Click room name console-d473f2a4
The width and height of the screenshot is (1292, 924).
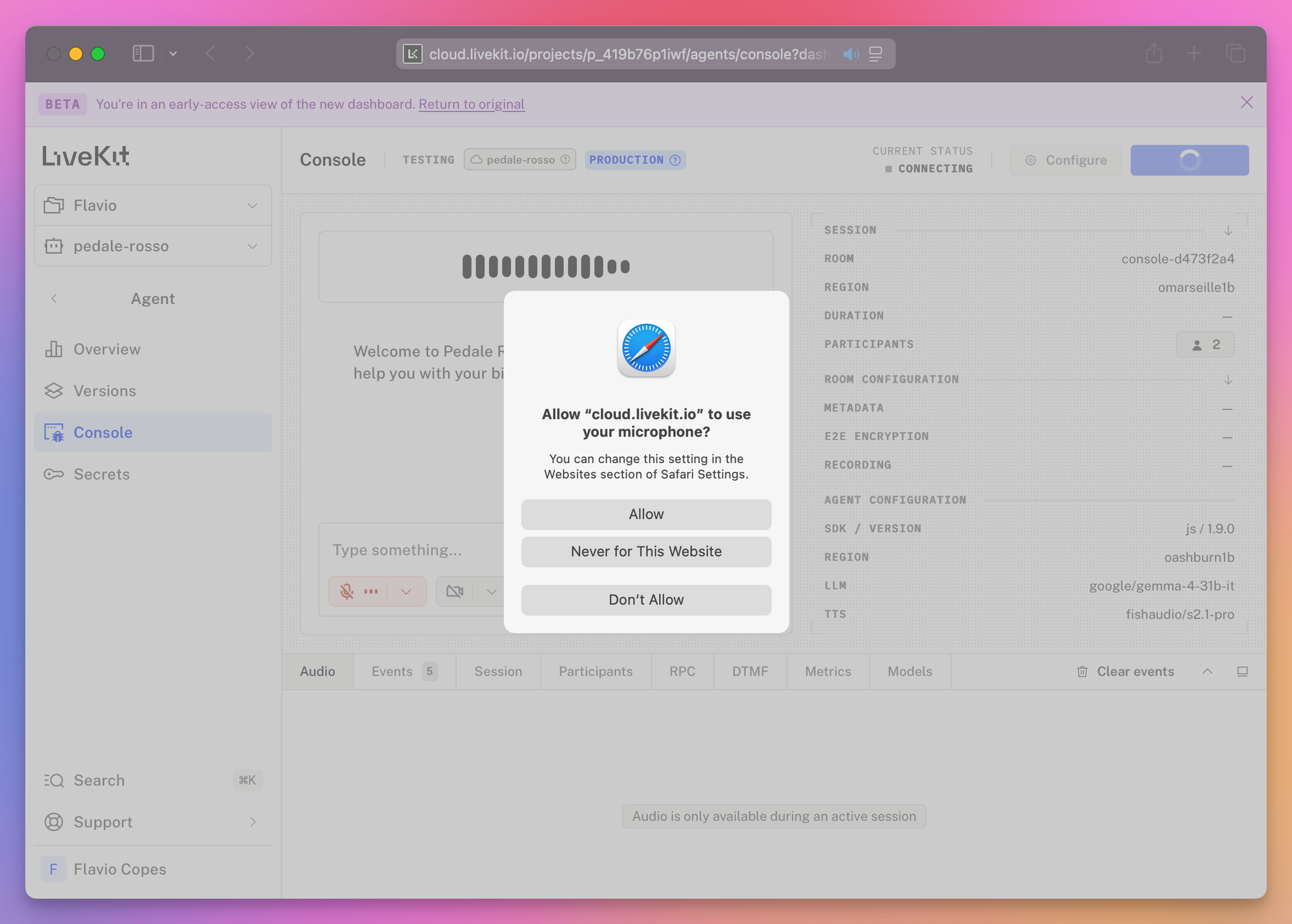pyautogui.click(x=1178, y=259)
